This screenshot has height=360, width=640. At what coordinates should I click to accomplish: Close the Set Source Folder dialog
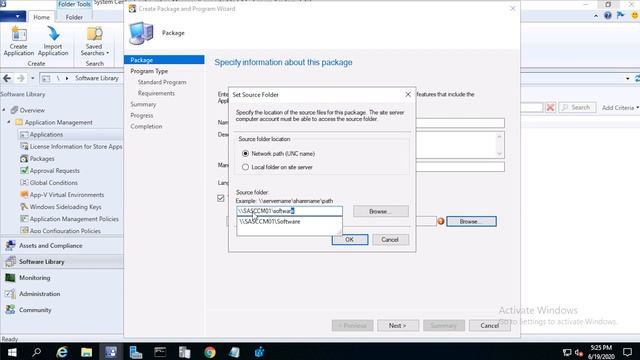[408, 94]
